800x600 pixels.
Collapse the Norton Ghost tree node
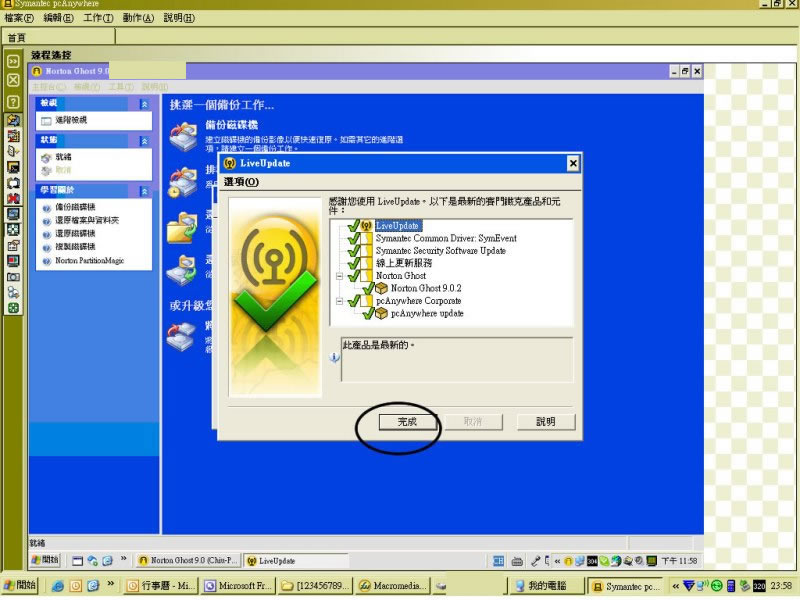(x=340, y=275)
